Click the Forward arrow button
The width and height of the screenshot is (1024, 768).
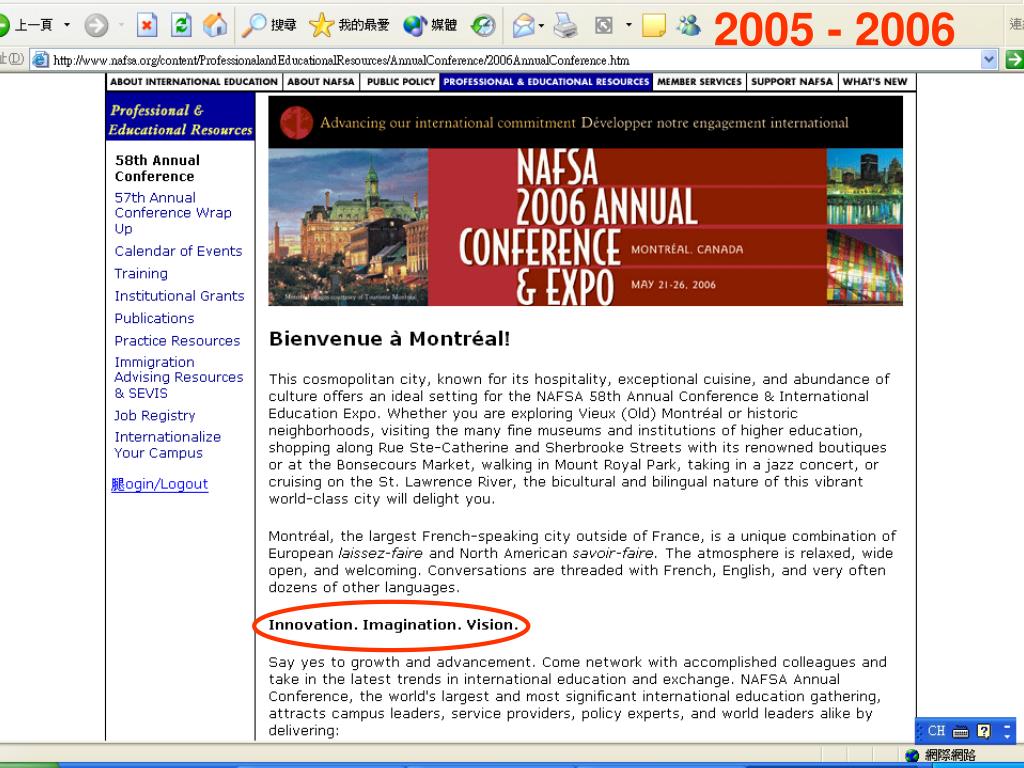(x=96, y=25)
